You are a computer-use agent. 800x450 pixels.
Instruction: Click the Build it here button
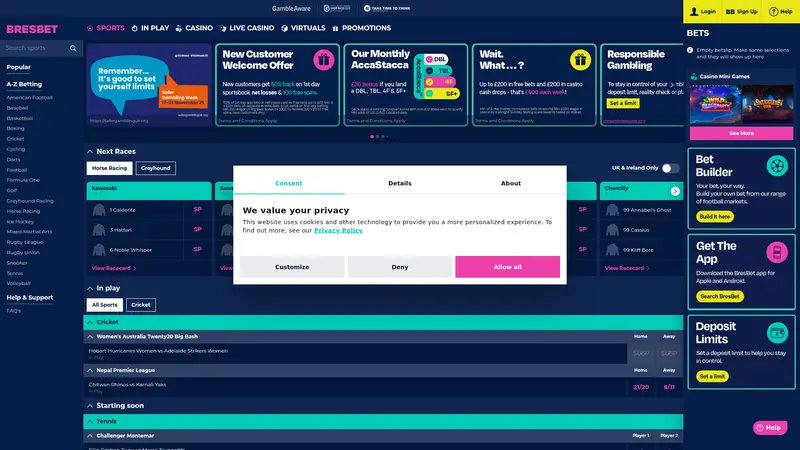[x=715, y=216]
